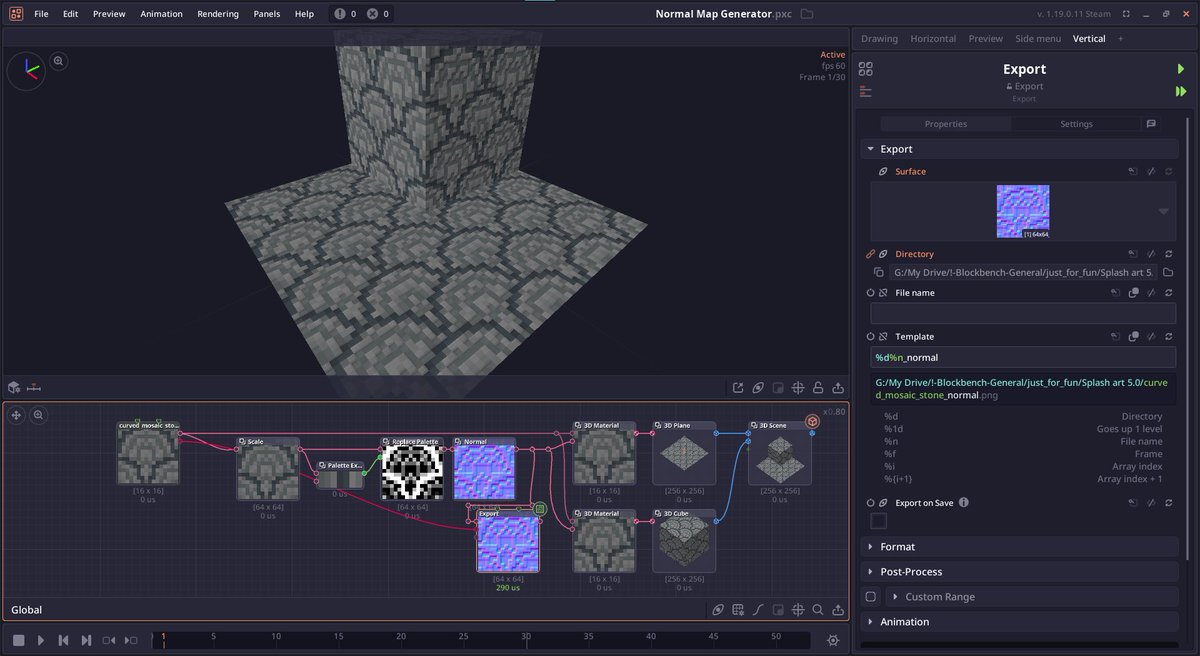1200x656 pixels.
Task: Open the Animation menu
Action: tap(161, 14)
